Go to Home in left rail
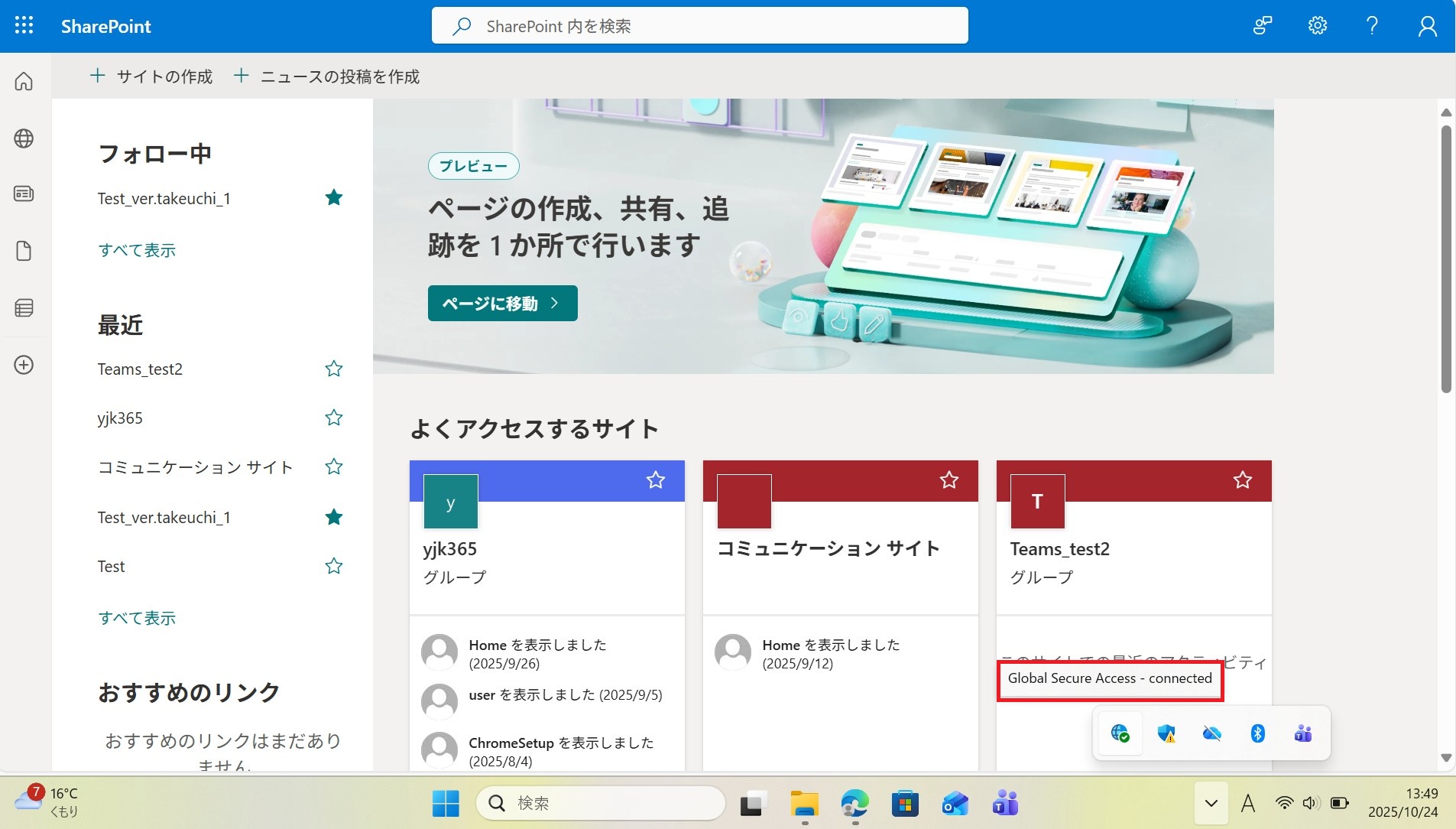Viewport: 1456px width, 829px height. pos(24,81)
